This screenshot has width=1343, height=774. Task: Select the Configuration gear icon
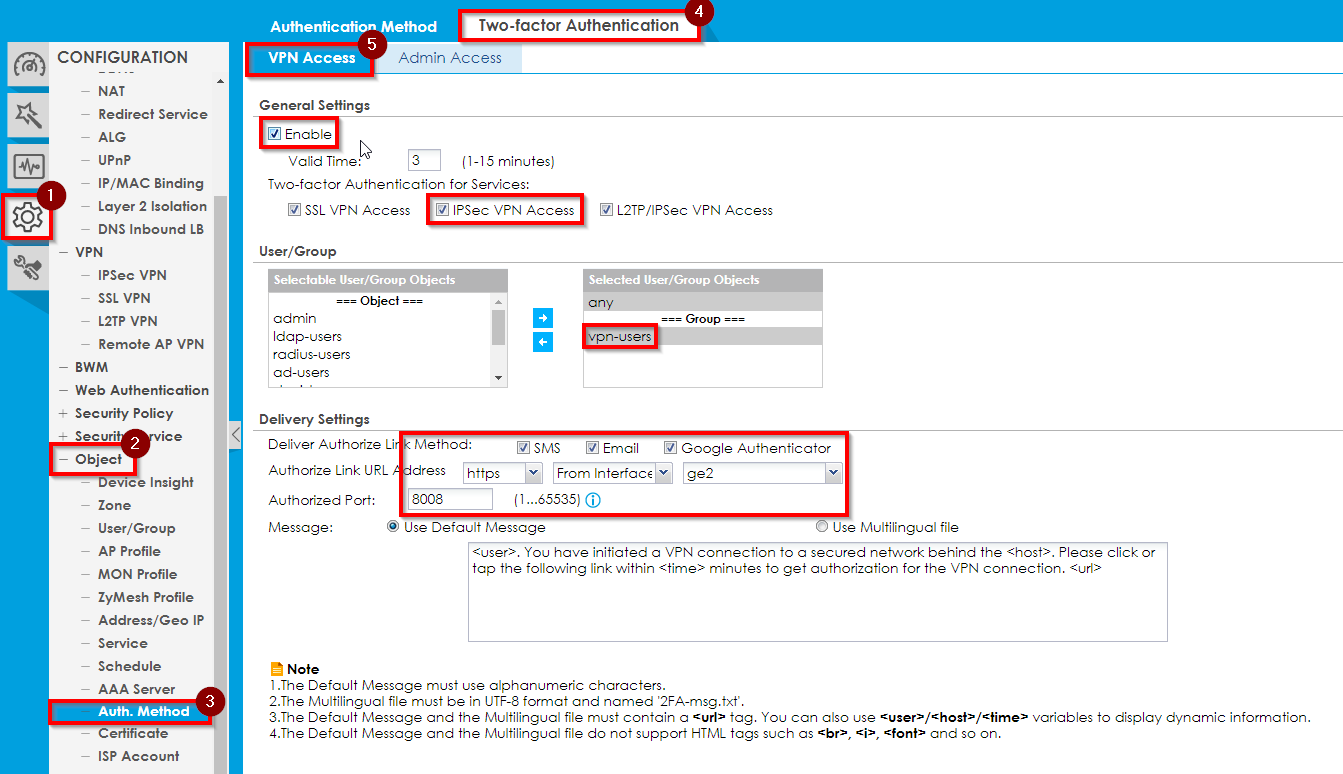(x=27, y=216)
